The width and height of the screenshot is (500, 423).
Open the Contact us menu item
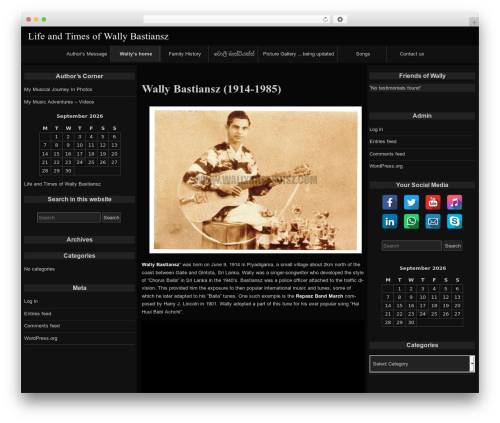pyautogui.click(x=412, y=54)
